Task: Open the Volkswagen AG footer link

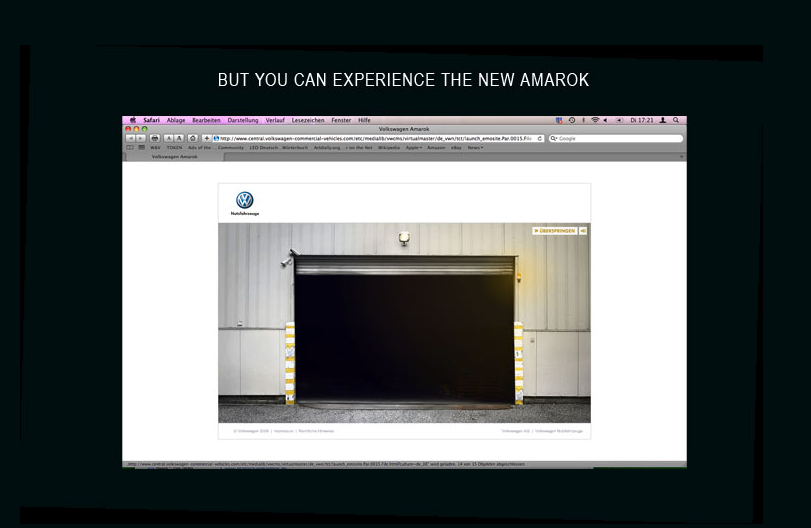Action: [516, 431]
